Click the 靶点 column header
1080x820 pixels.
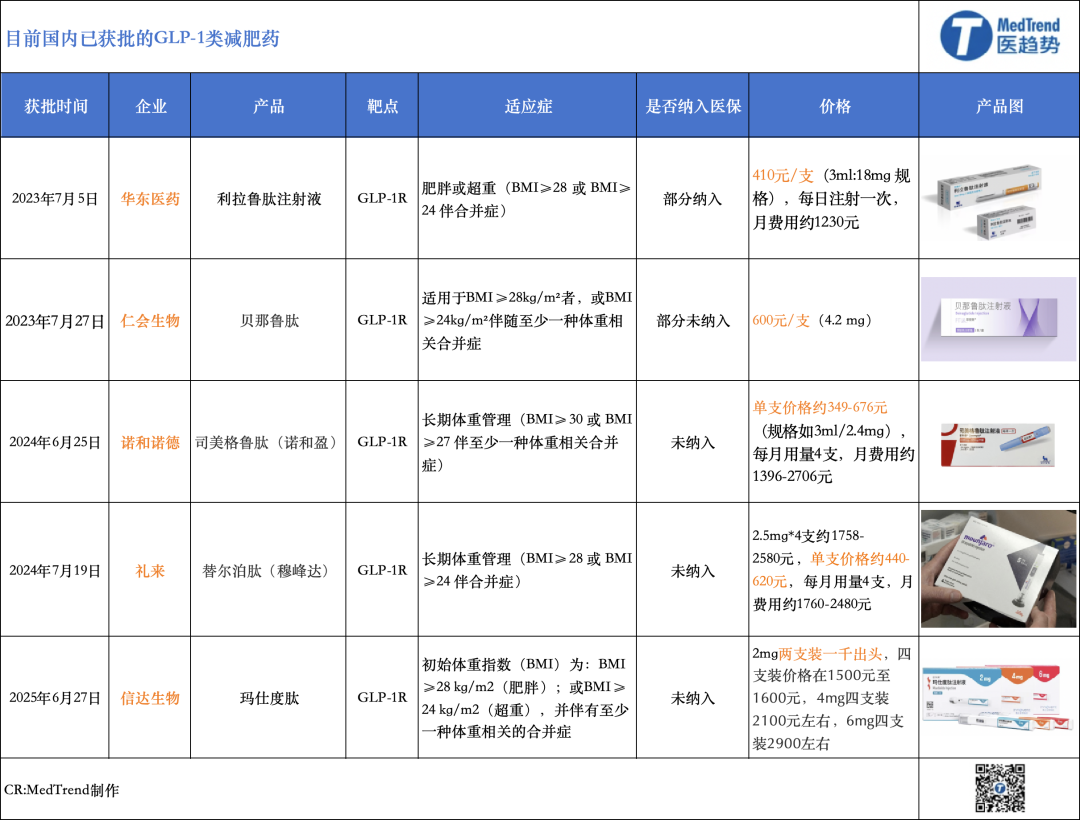[382, 106]
